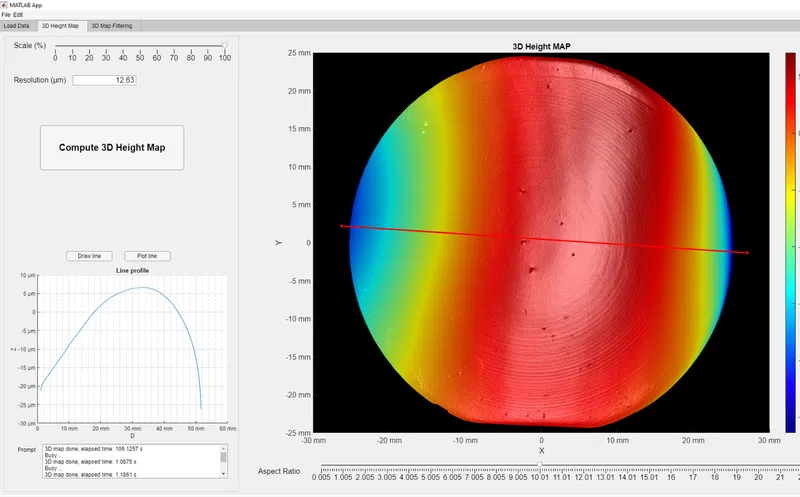The height and width of the screenshot is (497, 800).
Task: Click the Prompt log scrollbar down arrow
Action: [x=223, y=474]
